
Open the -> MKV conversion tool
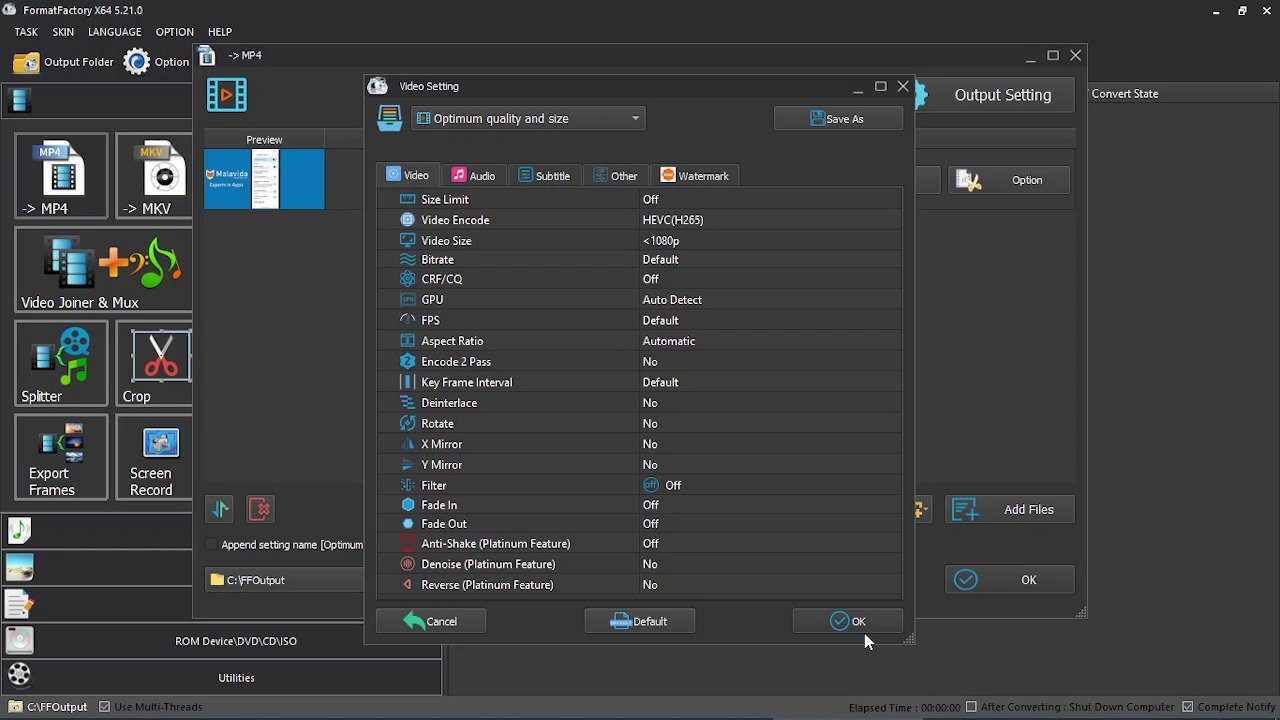pos(154,176)
